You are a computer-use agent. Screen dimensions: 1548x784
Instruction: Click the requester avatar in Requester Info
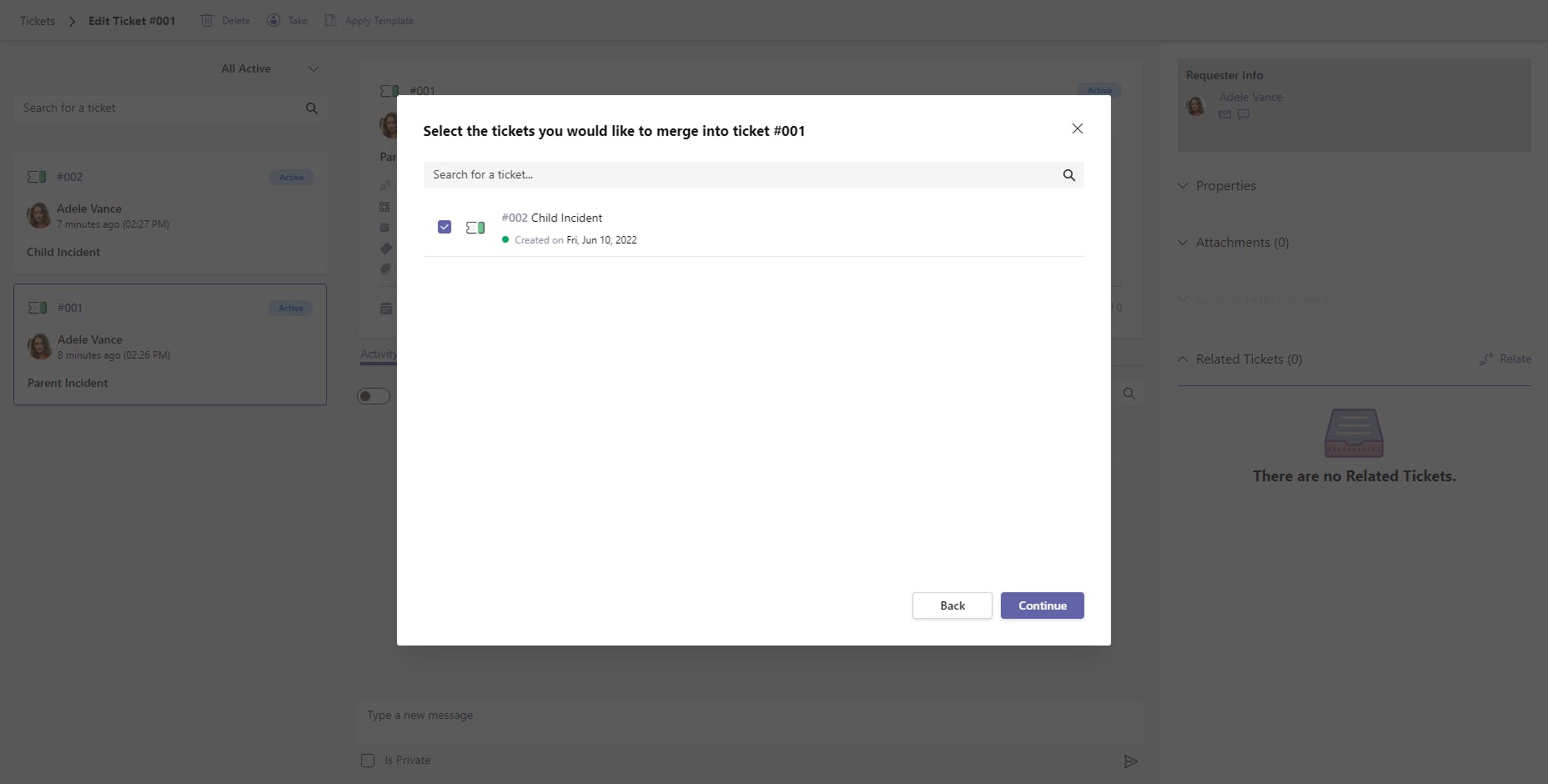[1196, 106]
